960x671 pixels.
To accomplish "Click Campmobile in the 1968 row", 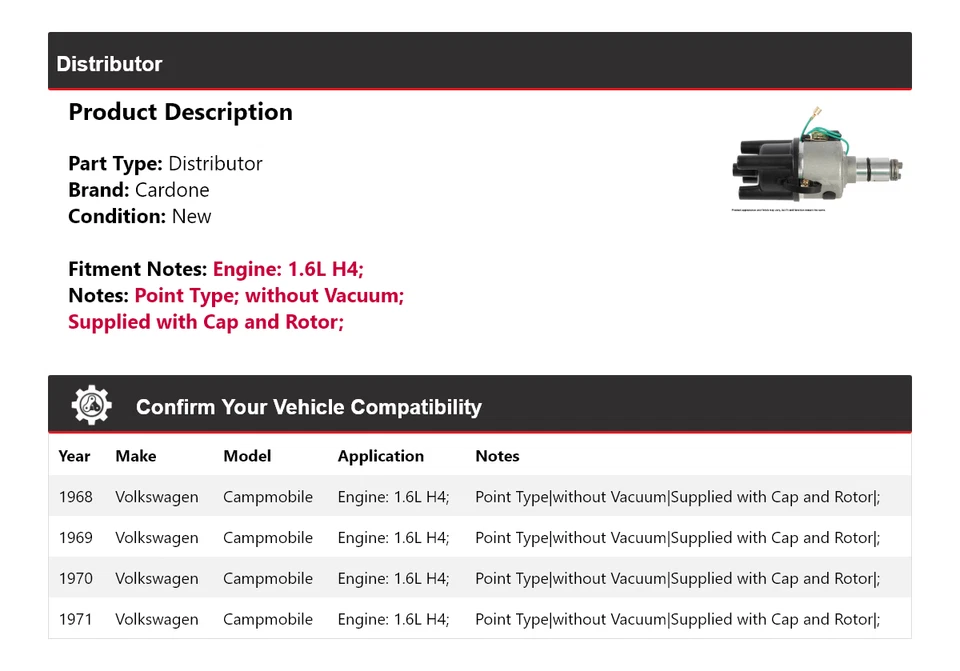I will 268,497.
